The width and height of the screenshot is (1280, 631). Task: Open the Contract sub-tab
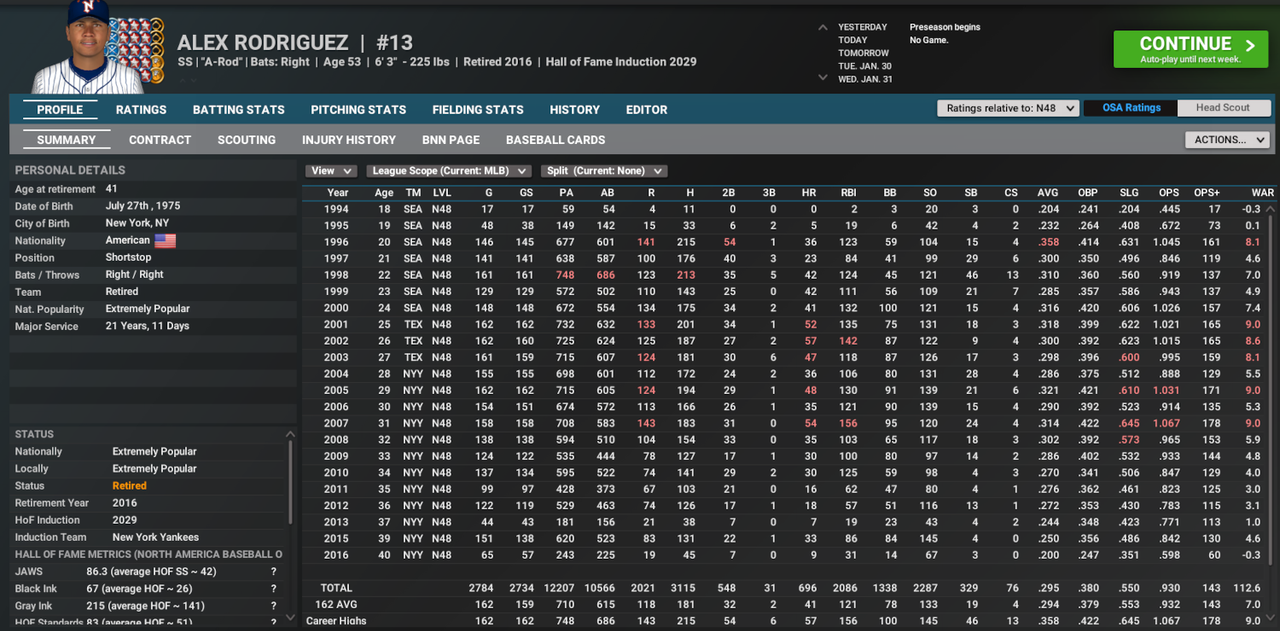tap(160, 140)
